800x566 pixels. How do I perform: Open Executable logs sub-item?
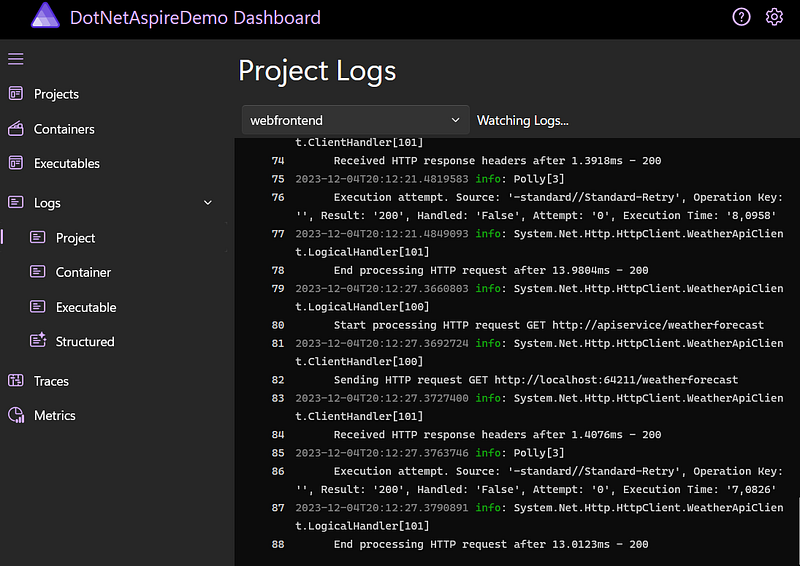tap(86, 307)
